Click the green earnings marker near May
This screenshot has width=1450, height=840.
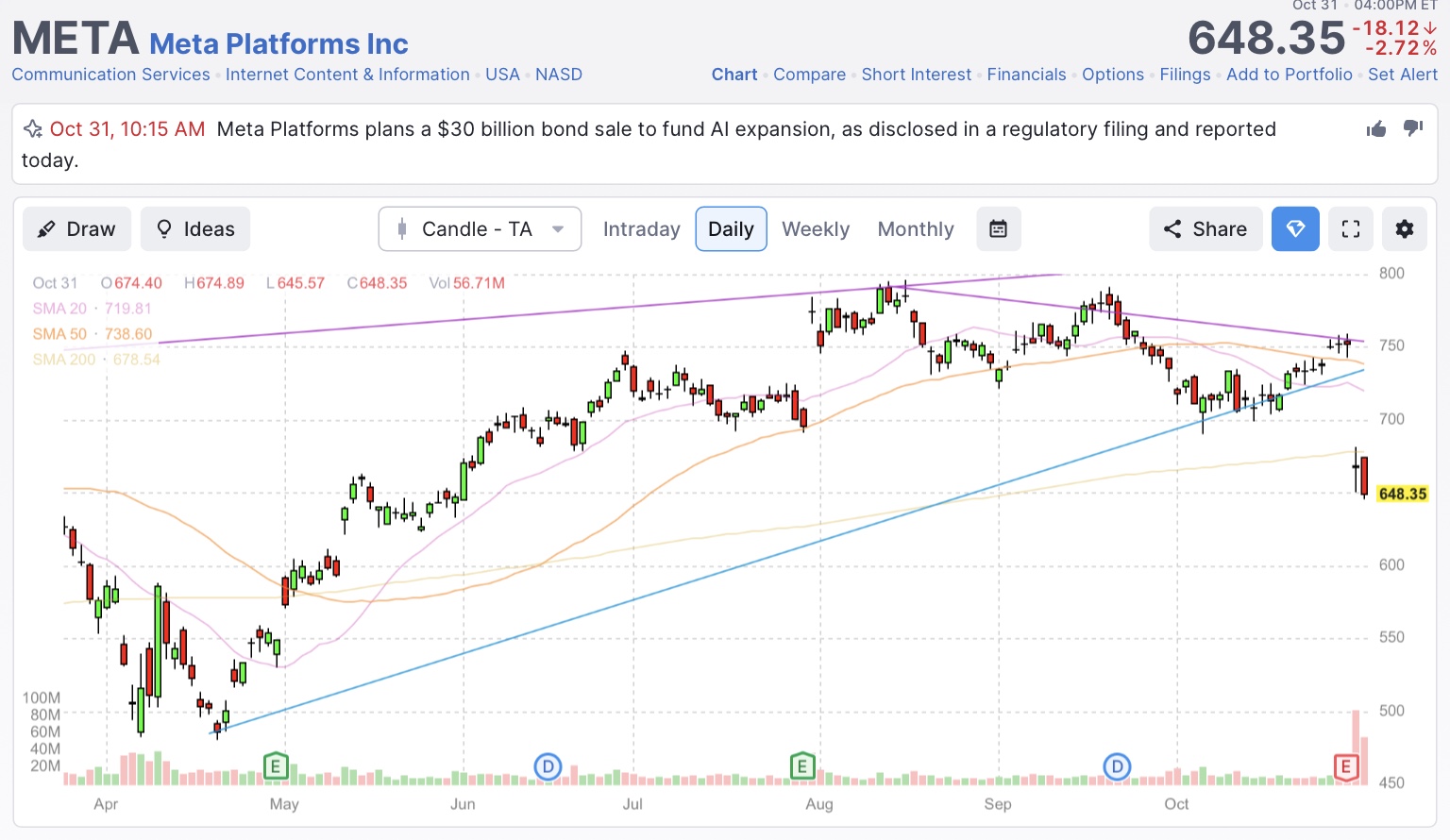pyautogui.click(x=275, y=765)
